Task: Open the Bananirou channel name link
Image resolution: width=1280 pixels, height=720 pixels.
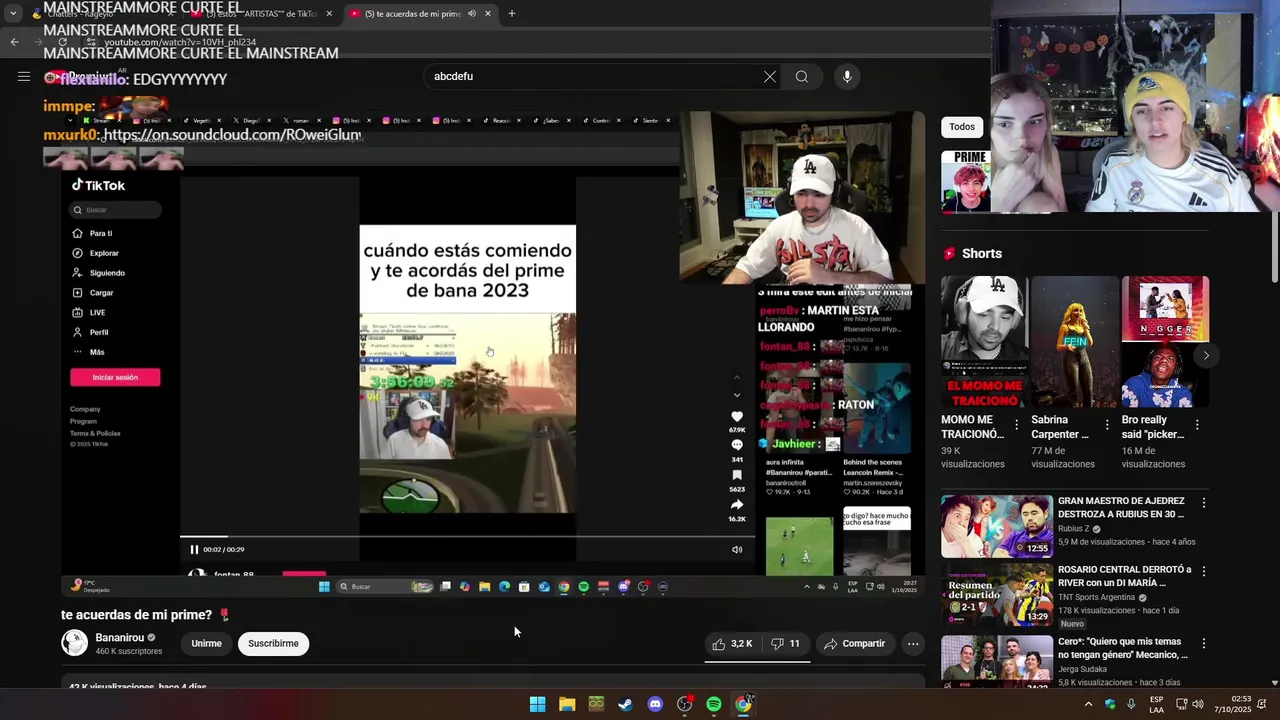Action: click(x=120, y=637)
